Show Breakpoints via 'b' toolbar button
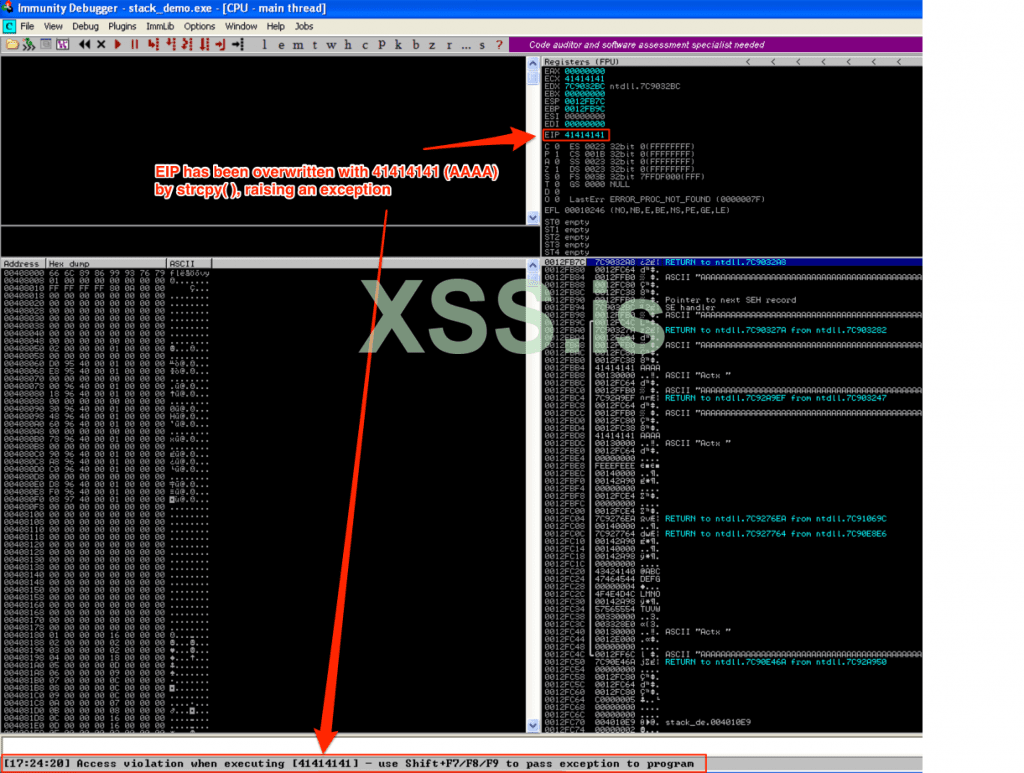Viewport: 1024px width, 773px height. coord(415,44)
